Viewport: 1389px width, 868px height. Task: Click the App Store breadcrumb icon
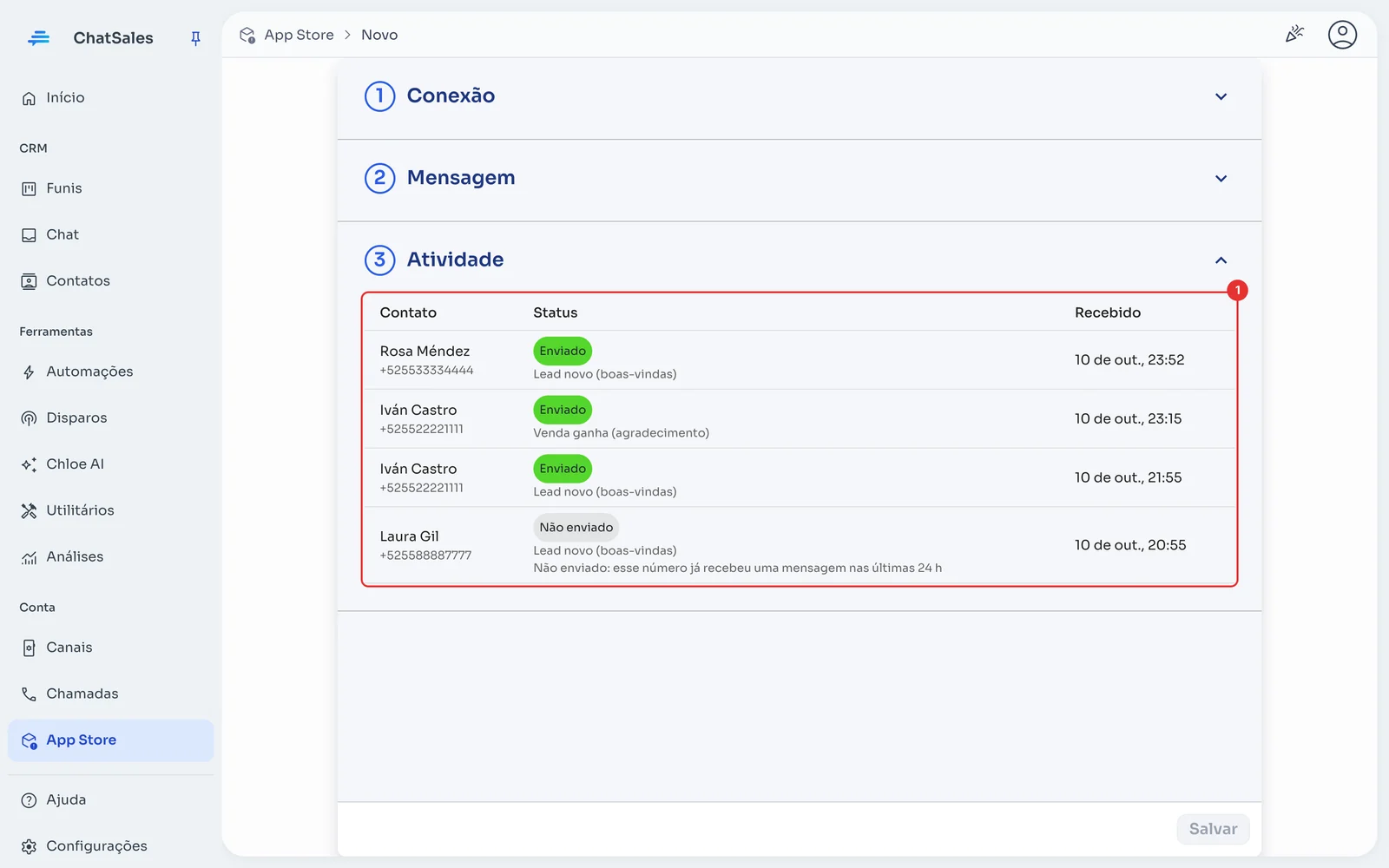pos(247,35)
